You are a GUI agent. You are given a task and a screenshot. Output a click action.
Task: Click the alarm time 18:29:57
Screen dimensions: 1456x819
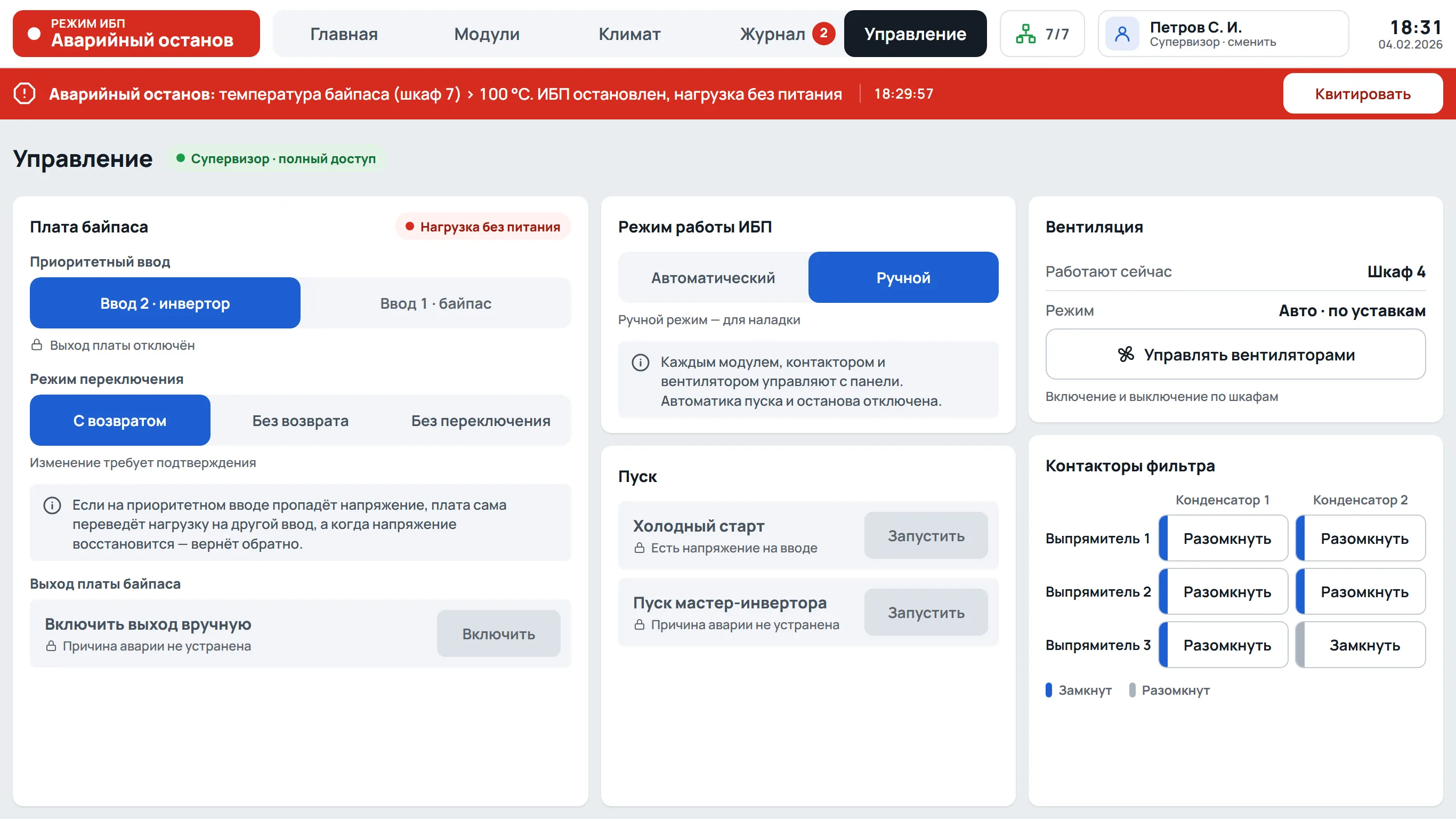click(903, 93)
